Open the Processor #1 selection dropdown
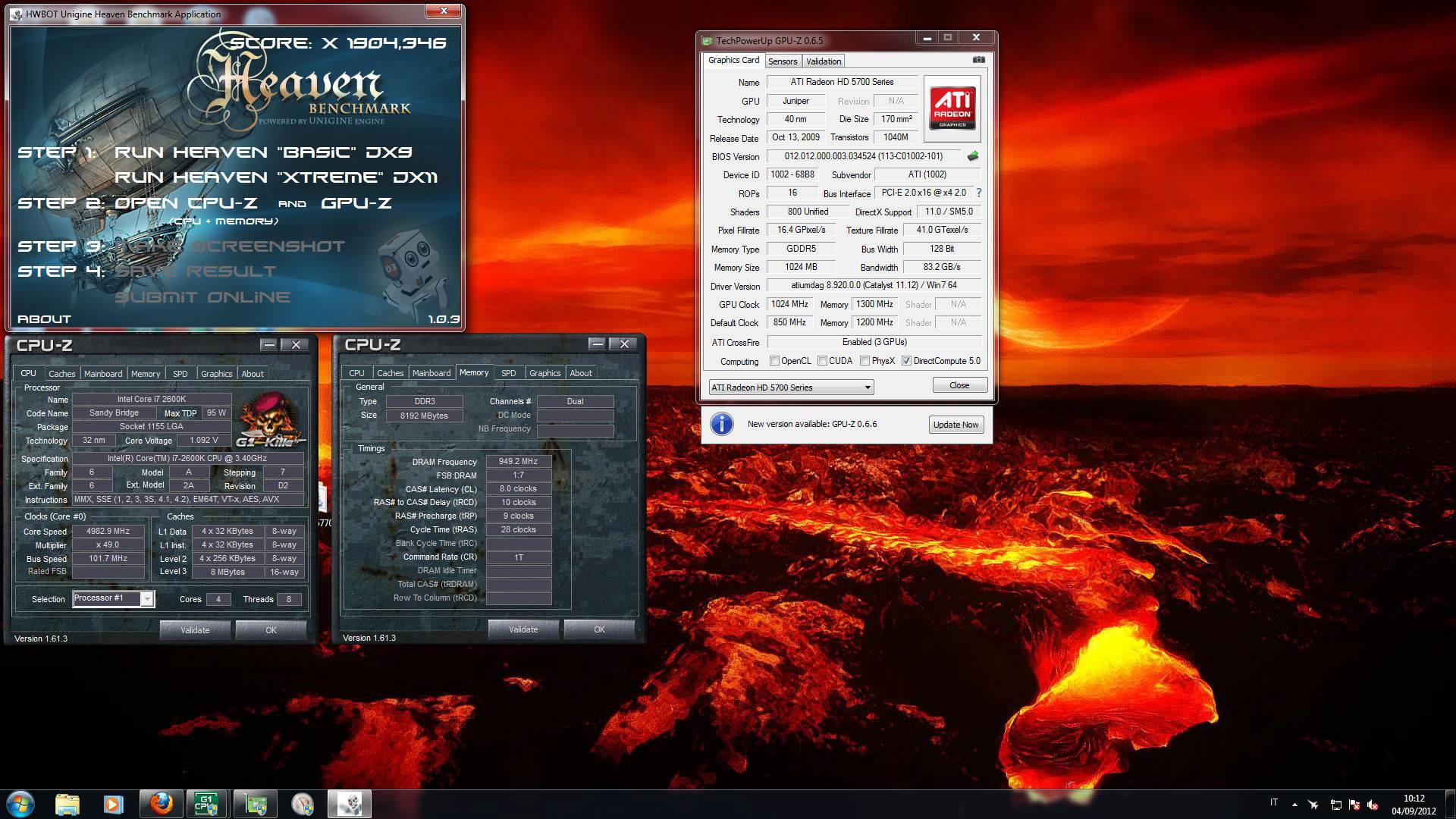Screen dimensions: 1456x819 pyautogui.click(x=114, y=598)
